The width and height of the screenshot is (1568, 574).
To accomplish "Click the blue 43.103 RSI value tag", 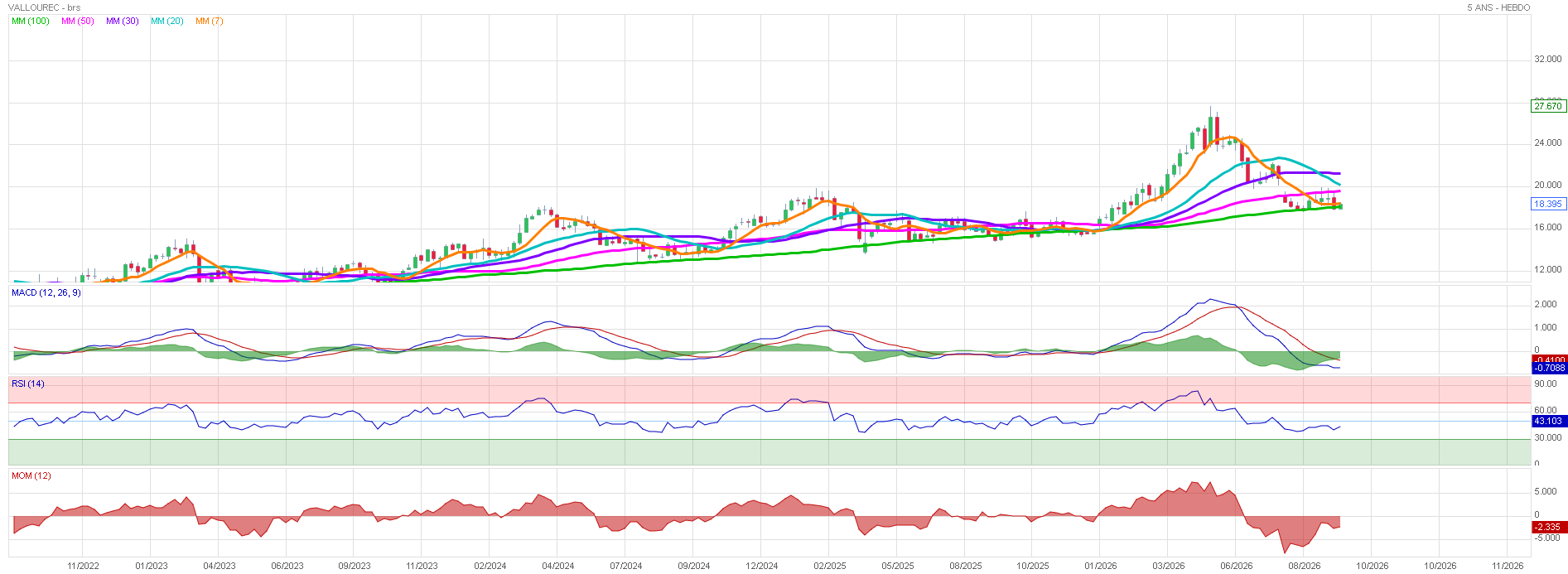I will pyautogui.click(x=1548, y=421).
